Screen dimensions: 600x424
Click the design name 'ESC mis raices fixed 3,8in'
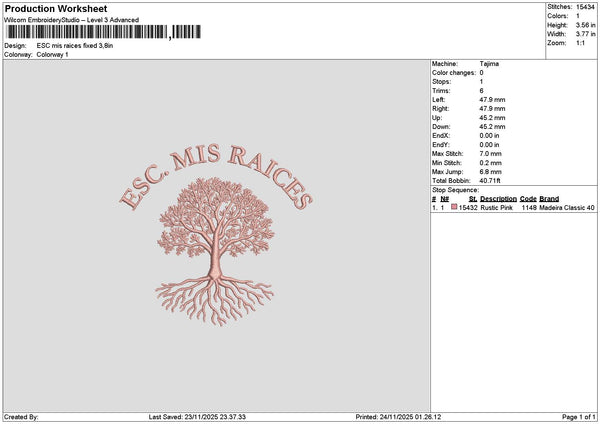pos(75,46)
